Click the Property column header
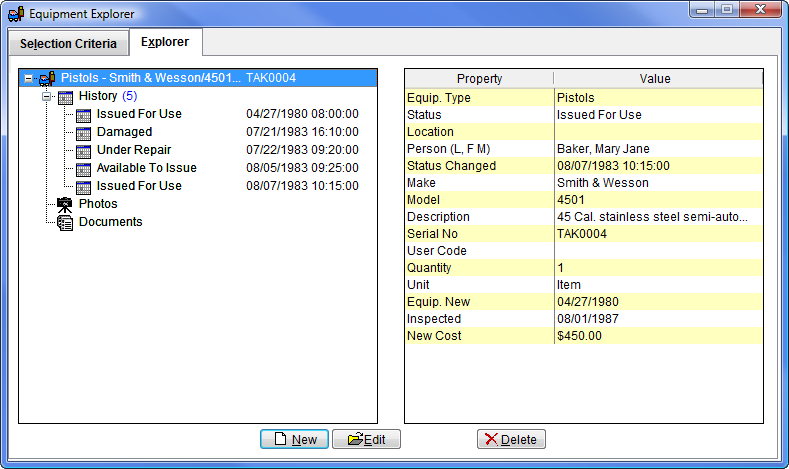This screenshot has width=789, height=469. pyautogui.click(x=479, y=79)
